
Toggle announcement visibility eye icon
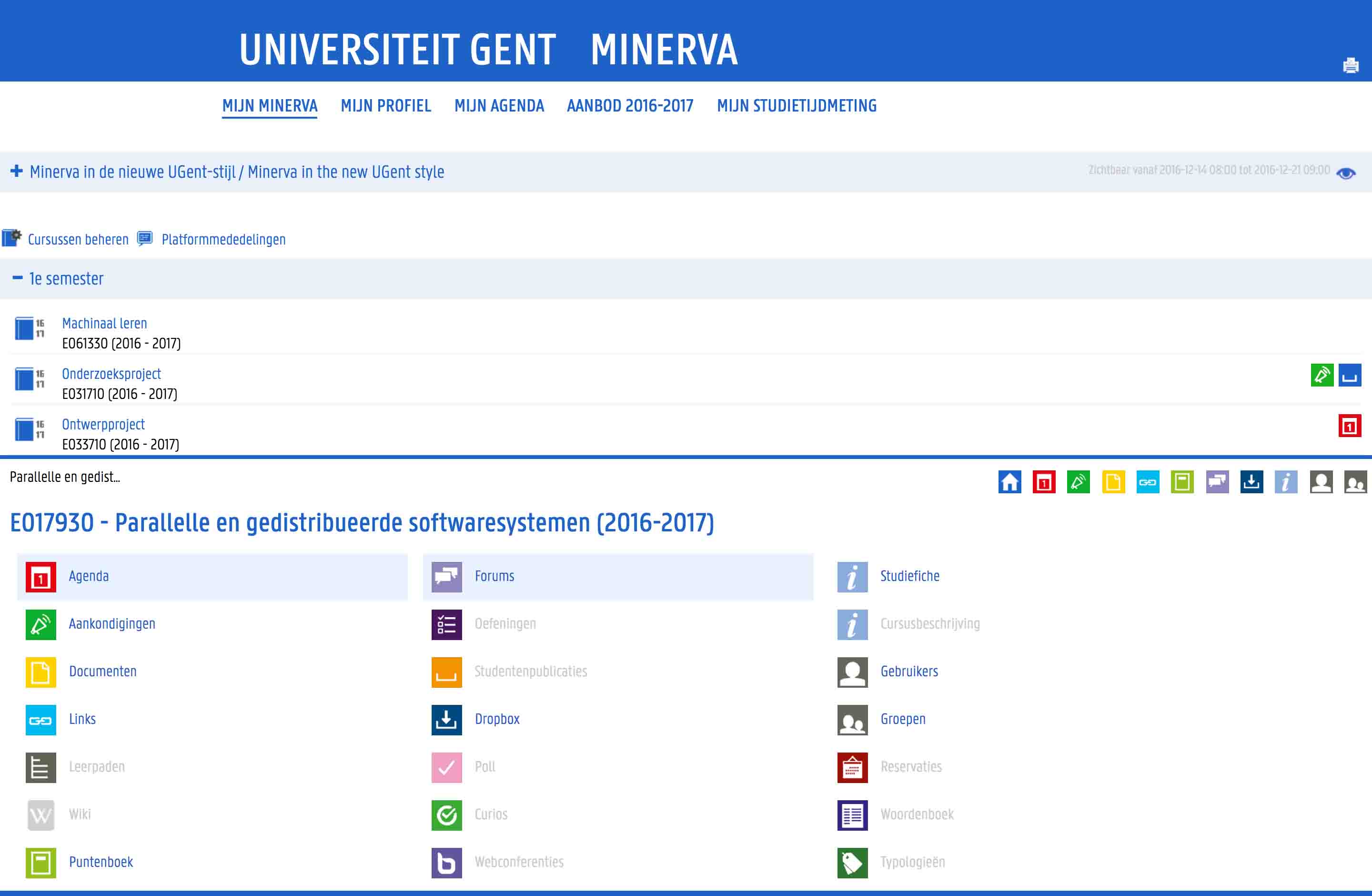point(1346,173)
